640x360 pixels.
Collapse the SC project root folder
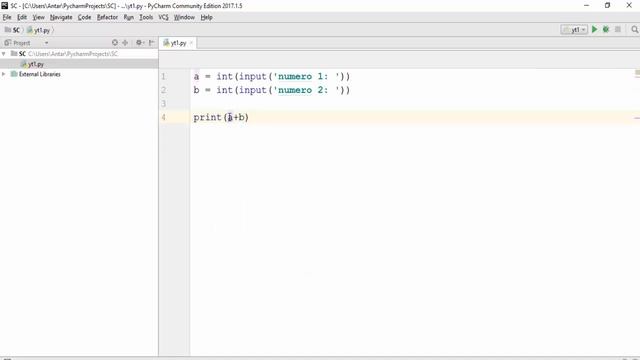tap(4, 53)
